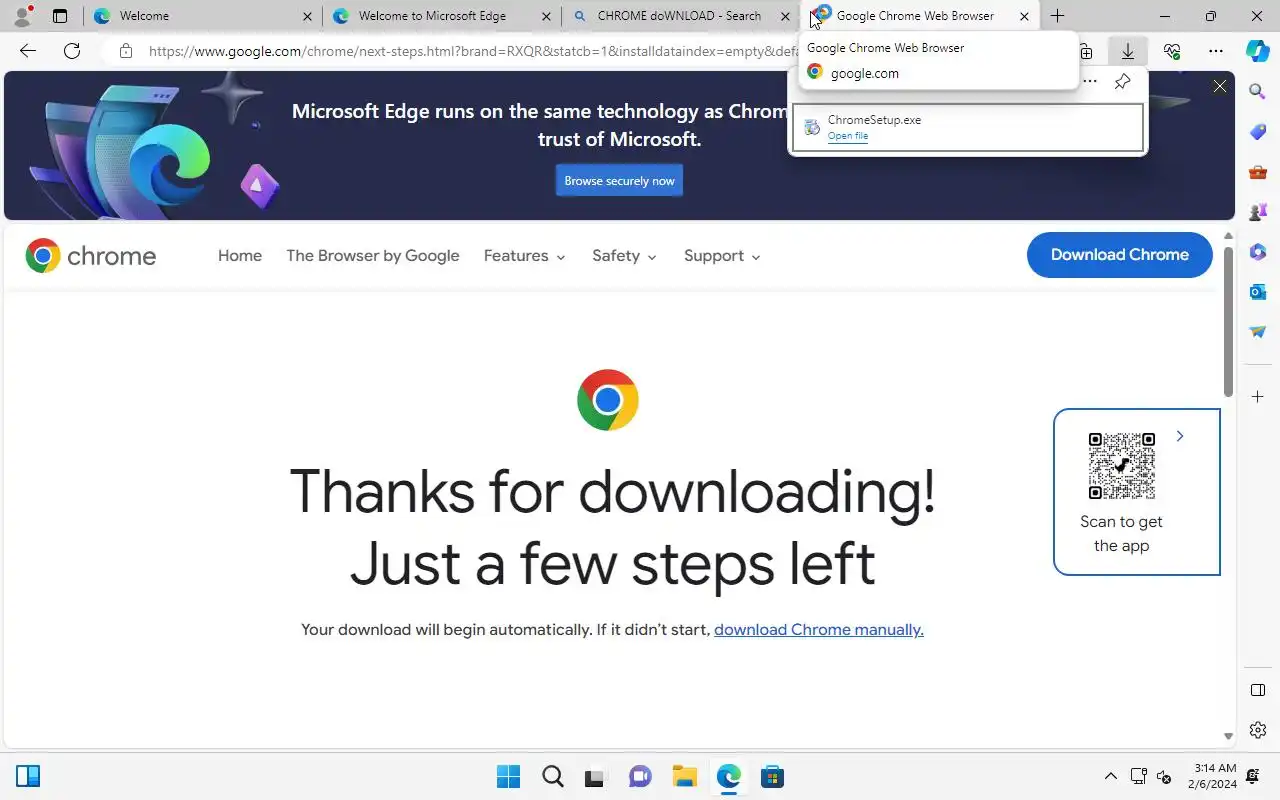This screenshot has height=800, width=1280.
Task: Close the Edge promotional banner
Action: click(x=1220, y=87)
